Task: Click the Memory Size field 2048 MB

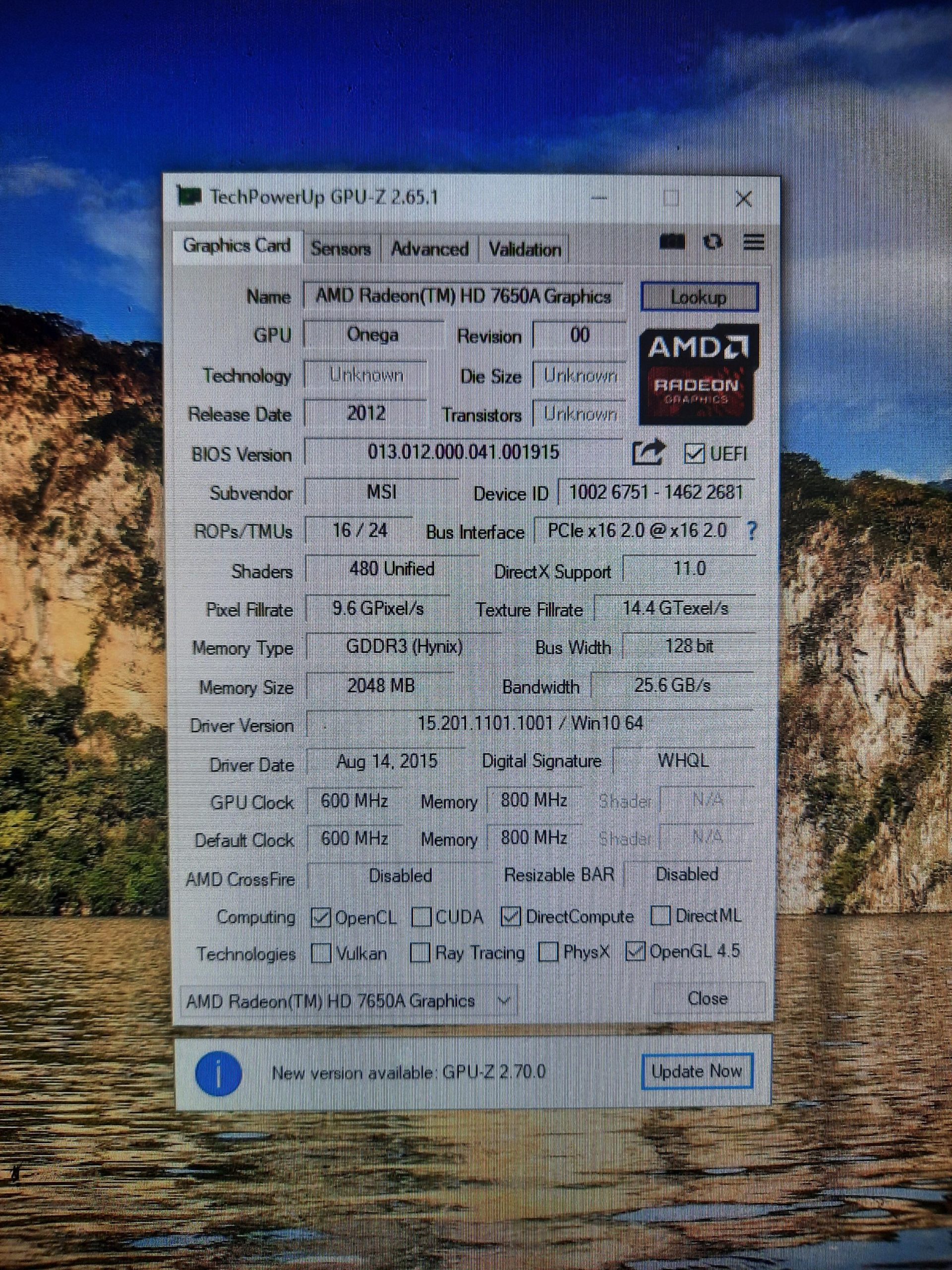Action: pyautogui.click(x=380, y=686)
